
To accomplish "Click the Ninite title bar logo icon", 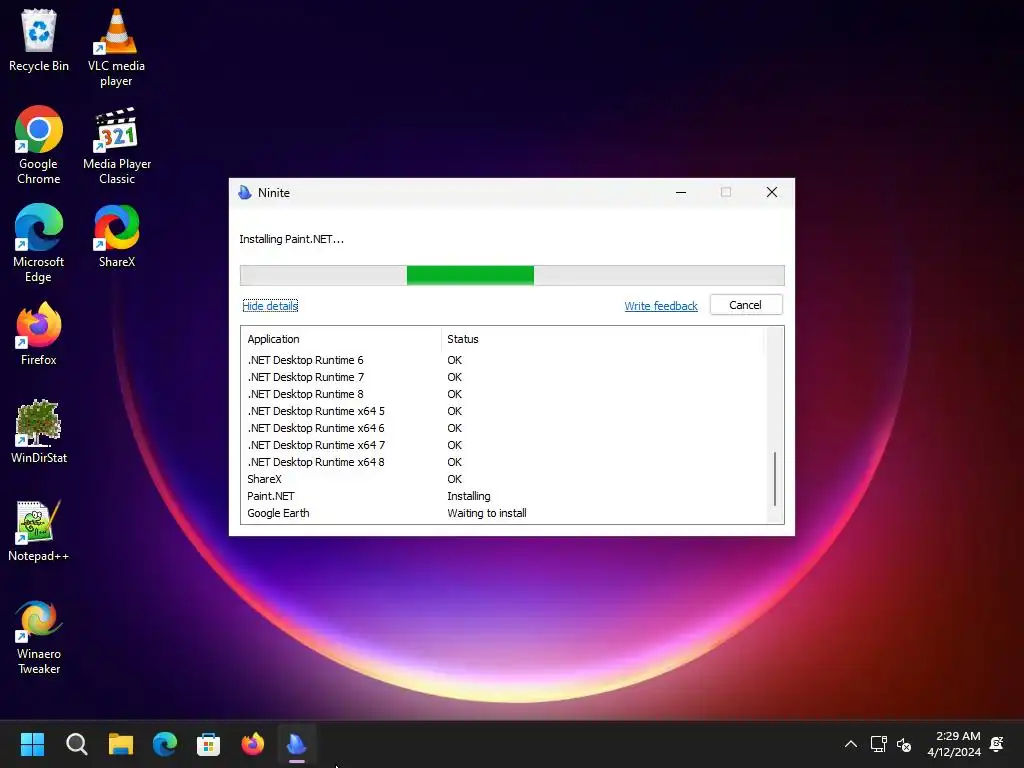I will point(246,193).
